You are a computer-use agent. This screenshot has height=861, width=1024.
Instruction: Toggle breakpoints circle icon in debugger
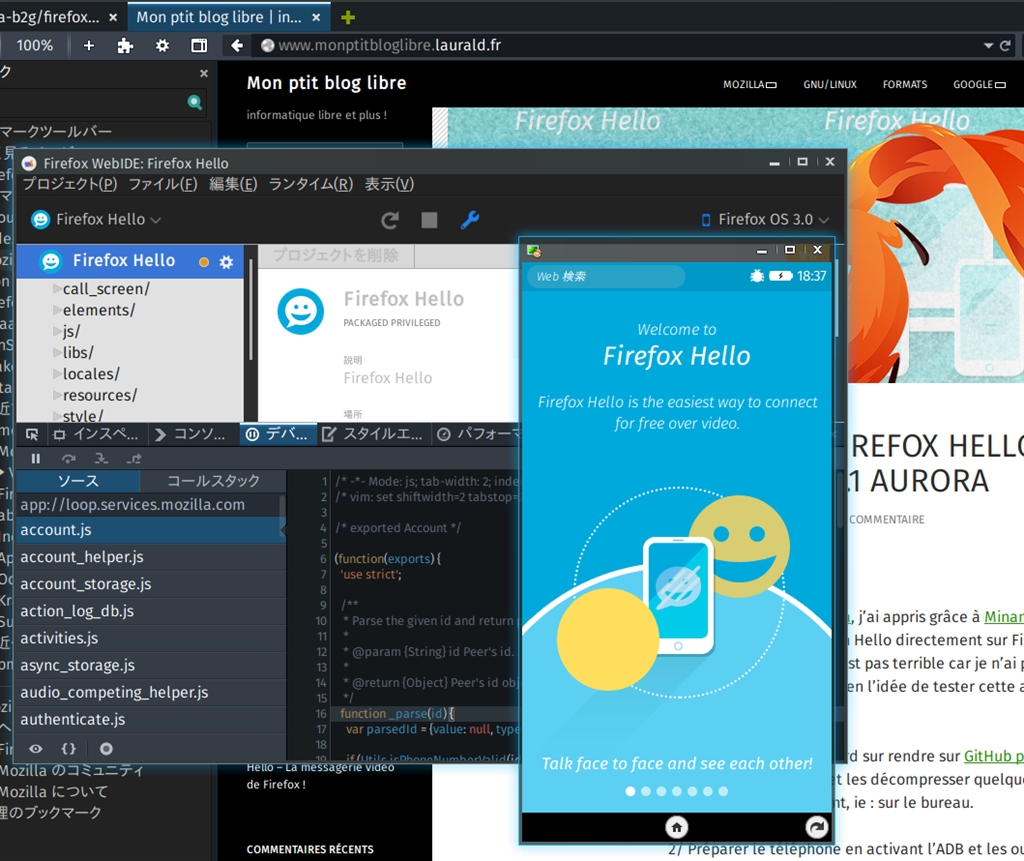click(x=106, y=749)
